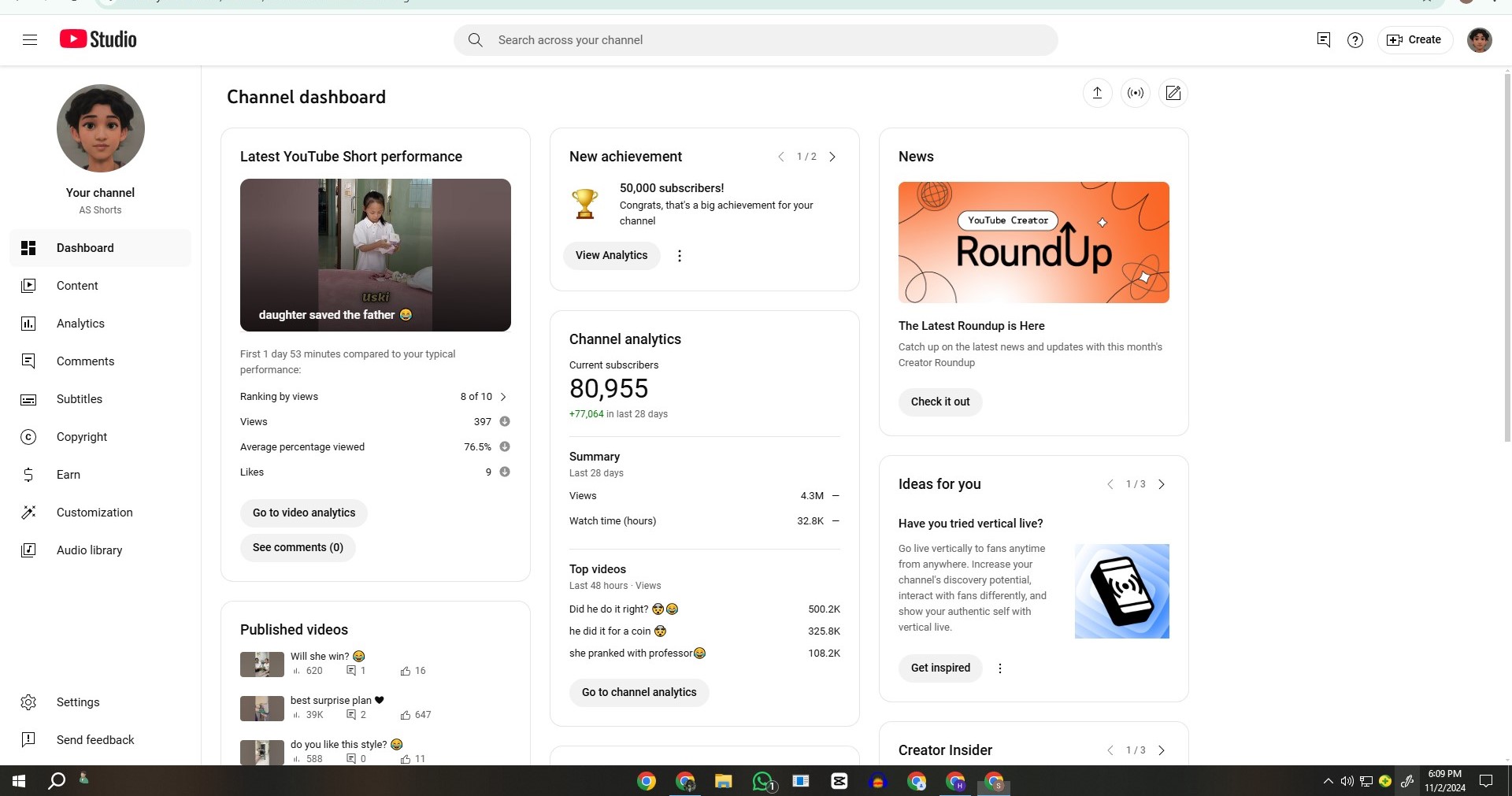Open the Windows notification center
Viewport: 1512px width, 796px height.
pos(1486,781)
